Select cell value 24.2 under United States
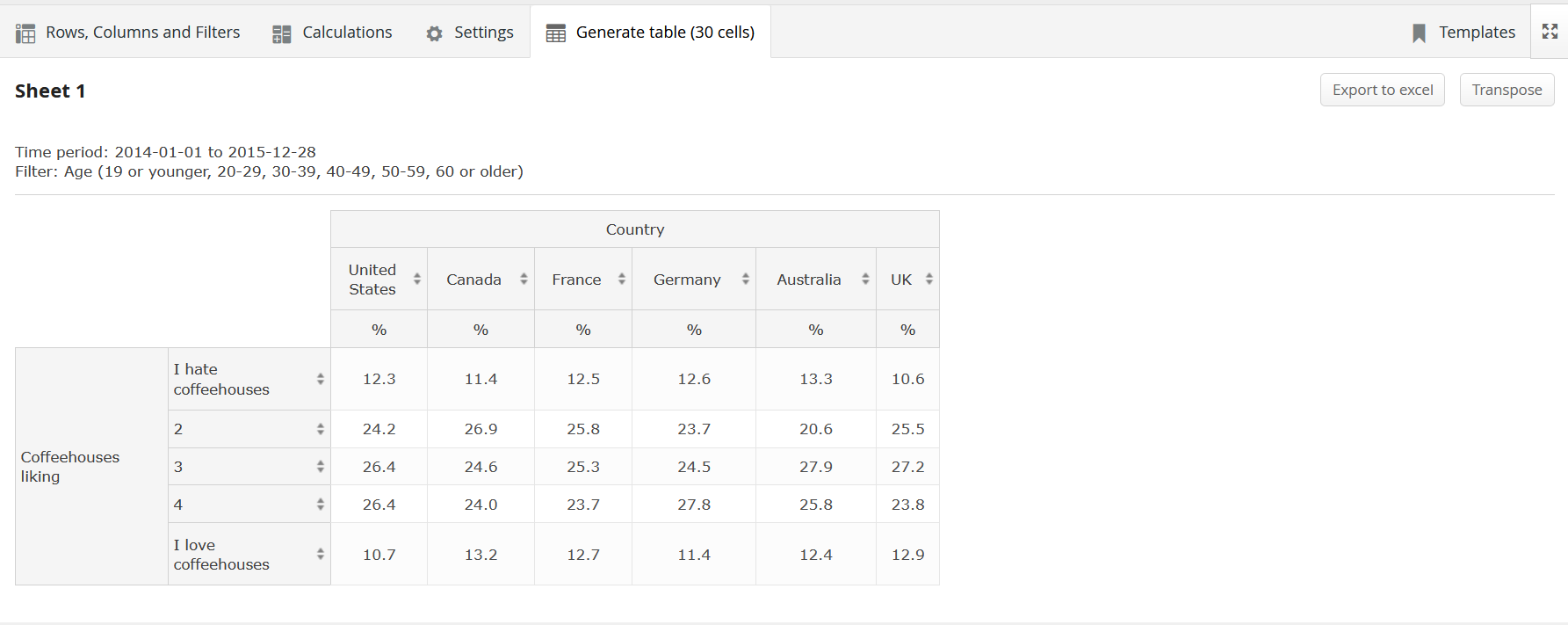This screenshot has height=625, width=1568. 379,429
